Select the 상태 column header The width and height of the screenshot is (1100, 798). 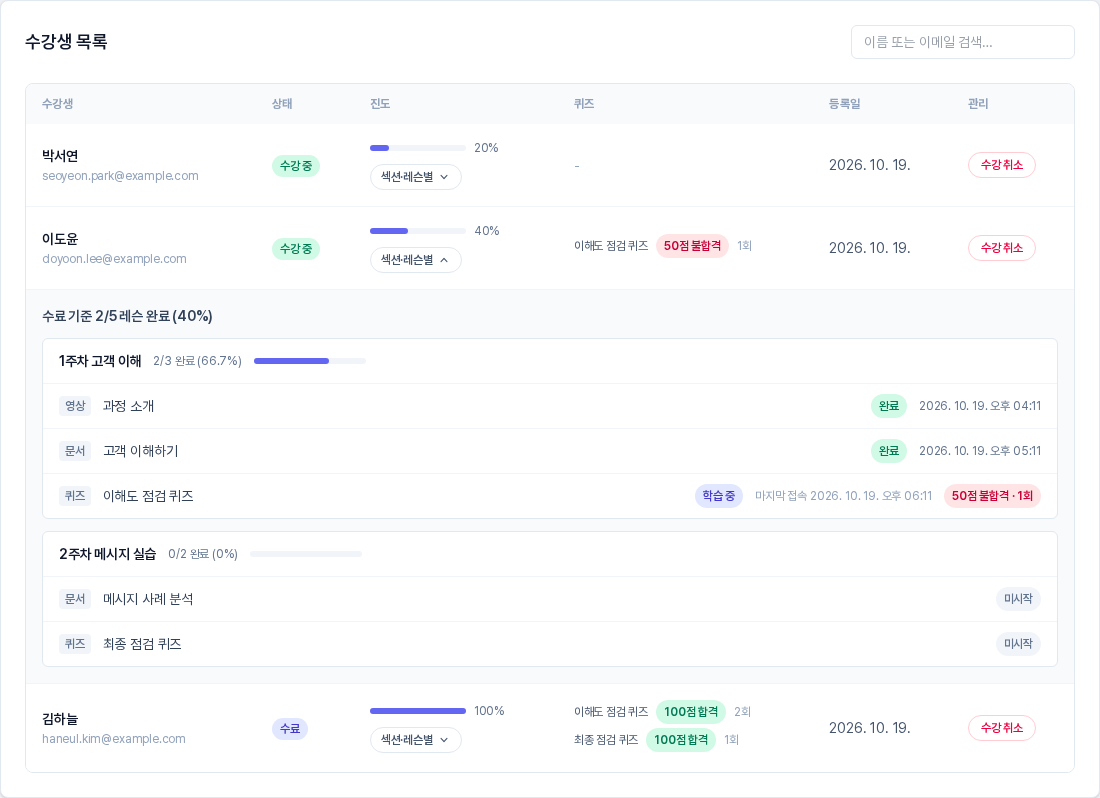click(x=282, y=104)
